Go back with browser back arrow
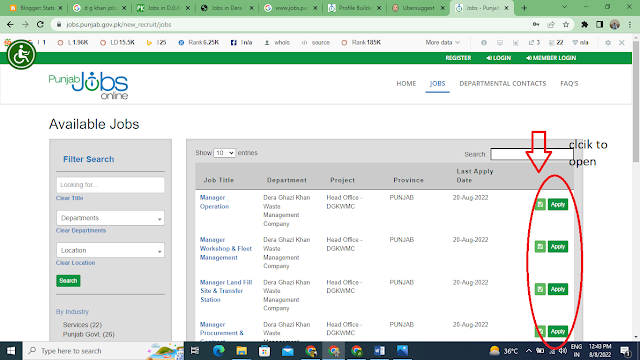 point(10,24)
